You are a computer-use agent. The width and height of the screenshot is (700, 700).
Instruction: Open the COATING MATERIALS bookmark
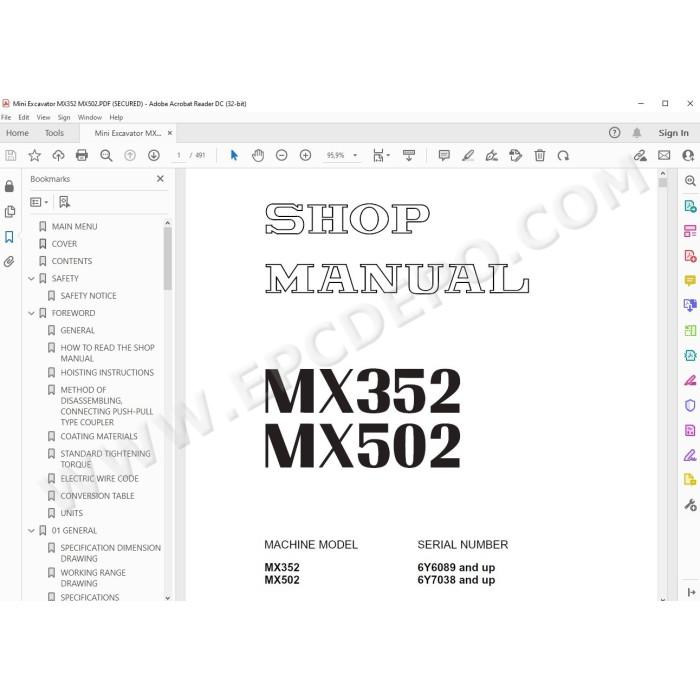(x=99, y=437)
